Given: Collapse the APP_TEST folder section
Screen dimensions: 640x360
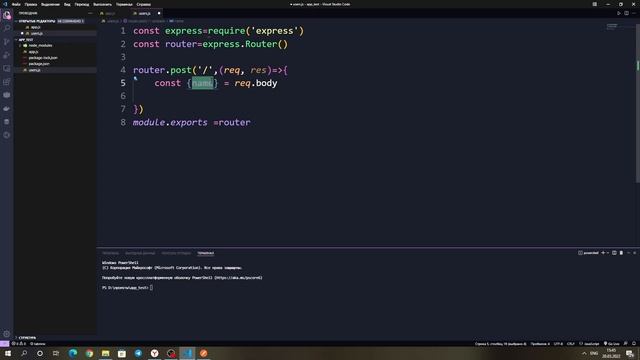Looking at the screenshot, I should pos(26,40).
